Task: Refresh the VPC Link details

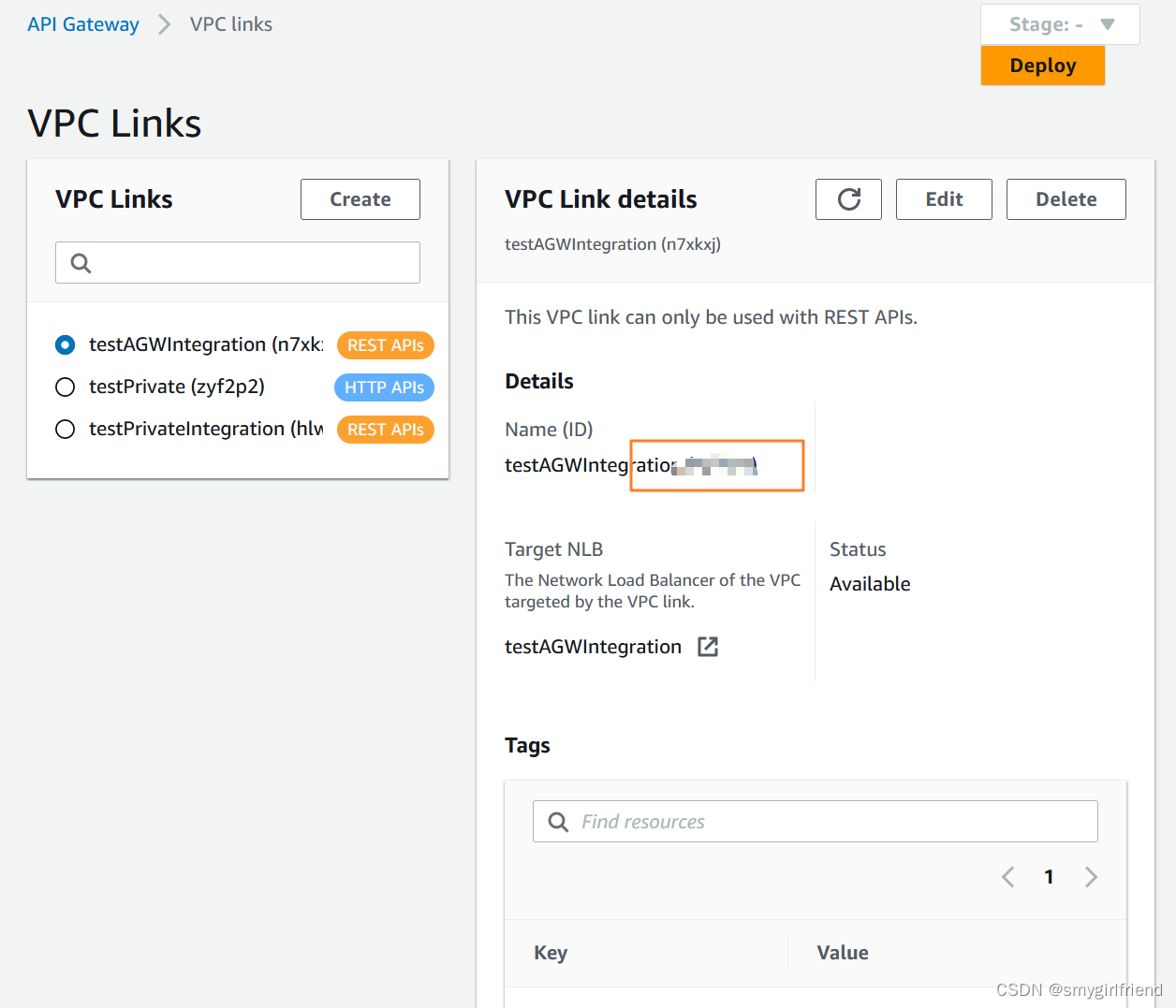Action: 848,198
